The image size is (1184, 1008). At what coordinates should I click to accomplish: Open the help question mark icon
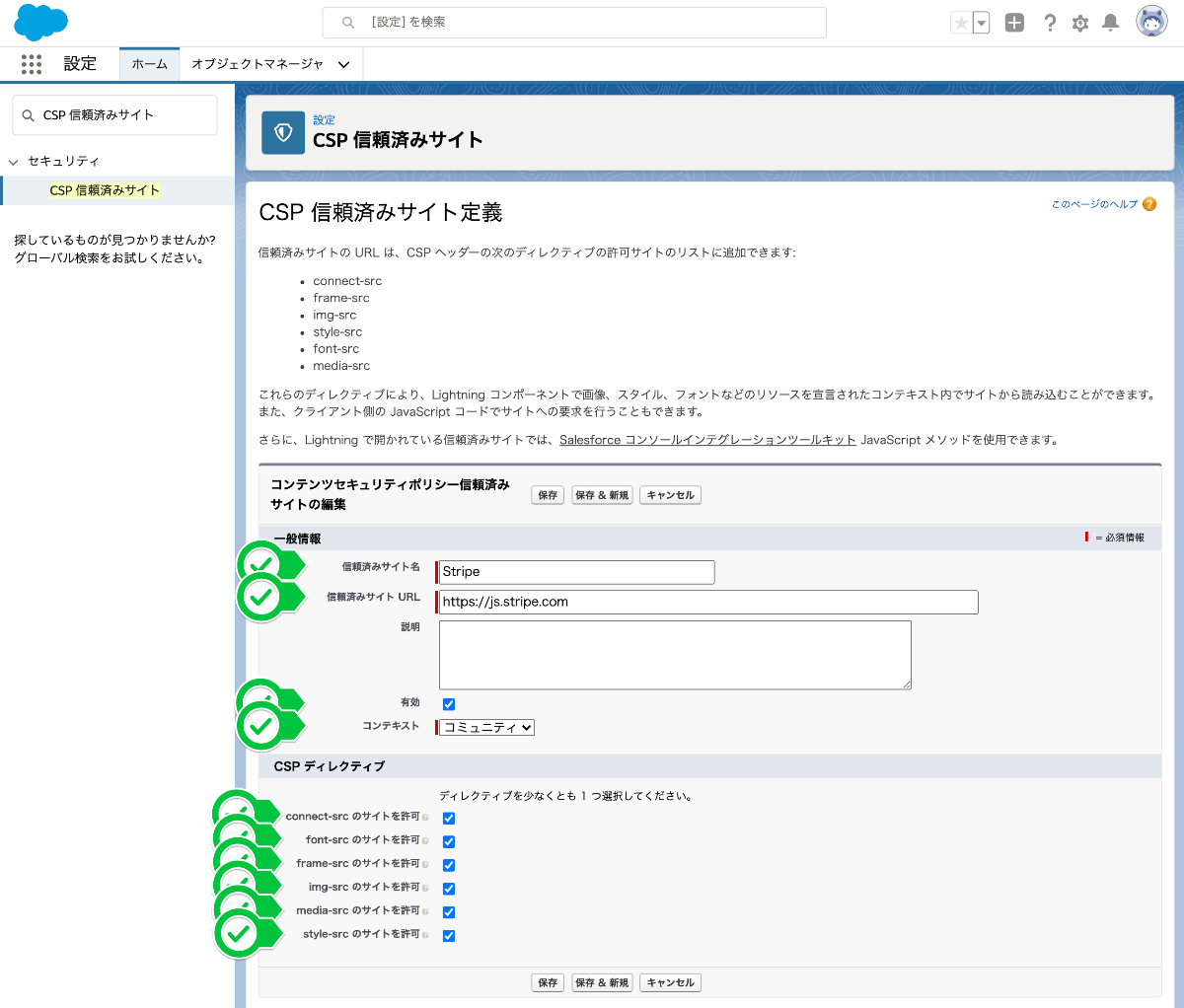(x=1050, y=23)
